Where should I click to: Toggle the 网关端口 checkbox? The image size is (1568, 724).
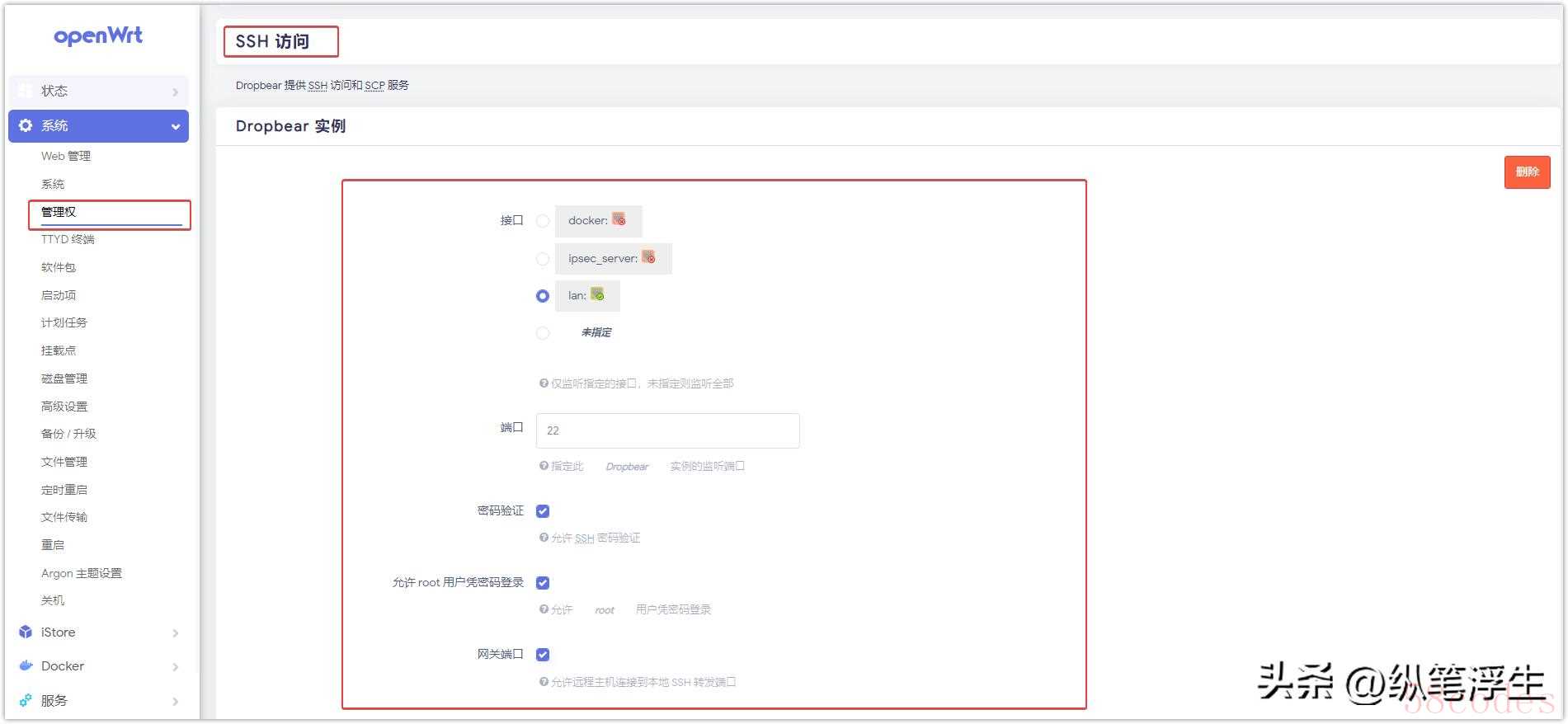[x=543, y=655]
